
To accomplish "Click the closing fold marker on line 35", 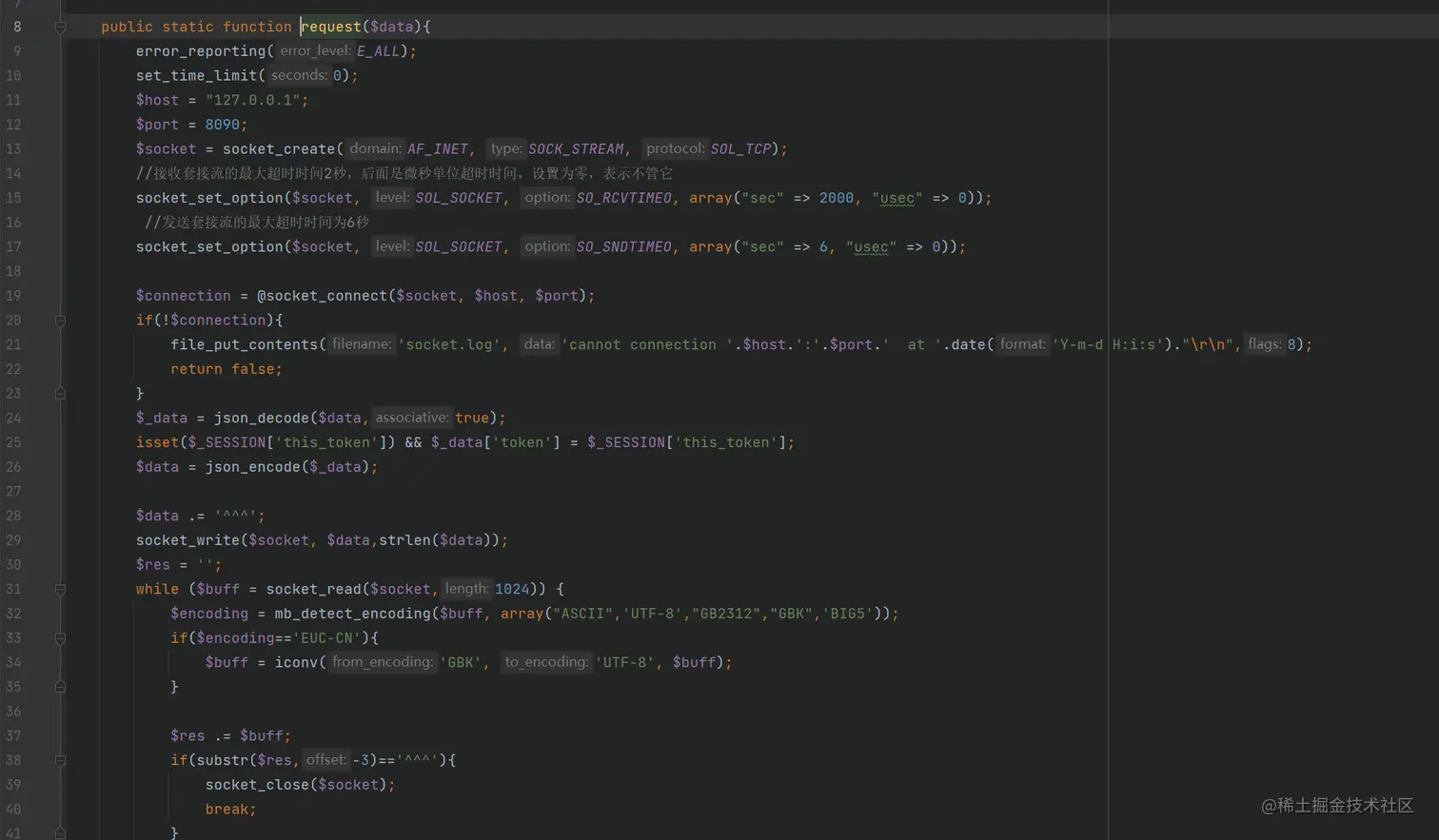I will [x=60, y=687].
